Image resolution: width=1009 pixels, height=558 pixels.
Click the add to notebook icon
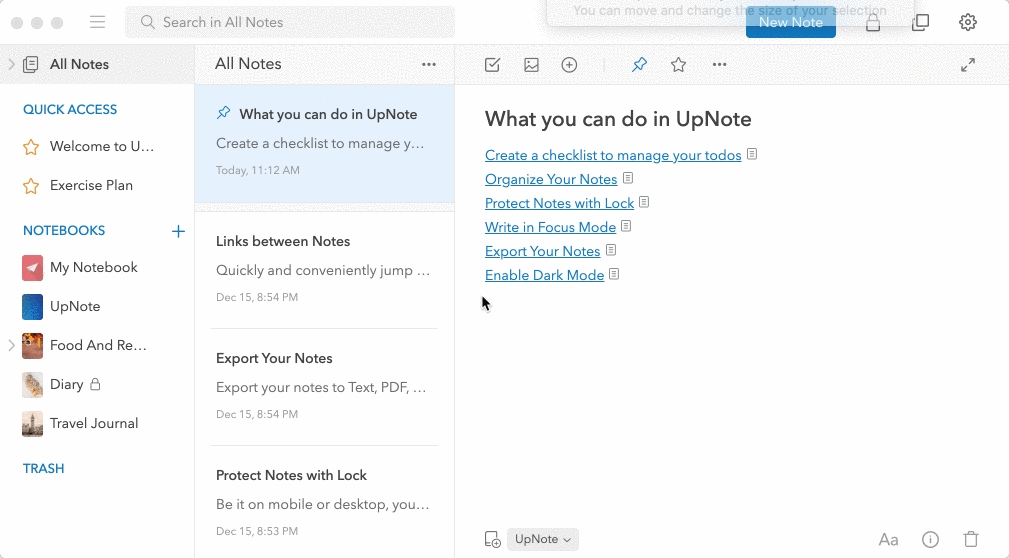[x=492, y=539]
